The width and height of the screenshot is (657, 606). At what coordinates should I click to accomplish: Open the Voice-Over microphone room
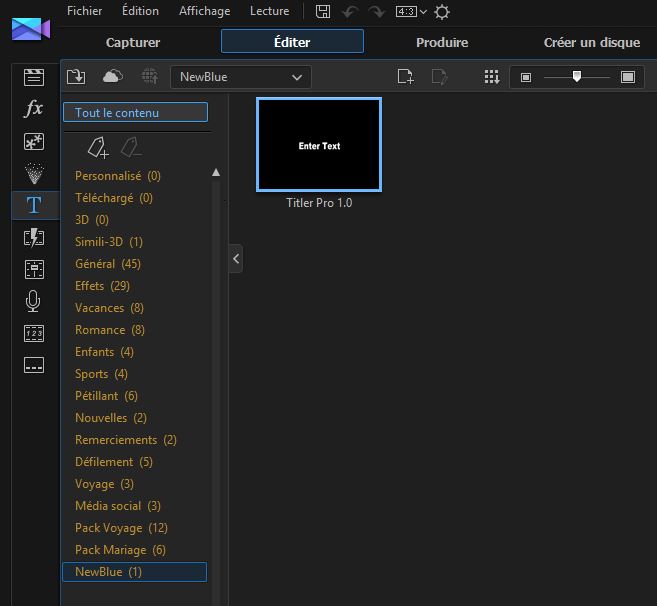coord(33,301)
